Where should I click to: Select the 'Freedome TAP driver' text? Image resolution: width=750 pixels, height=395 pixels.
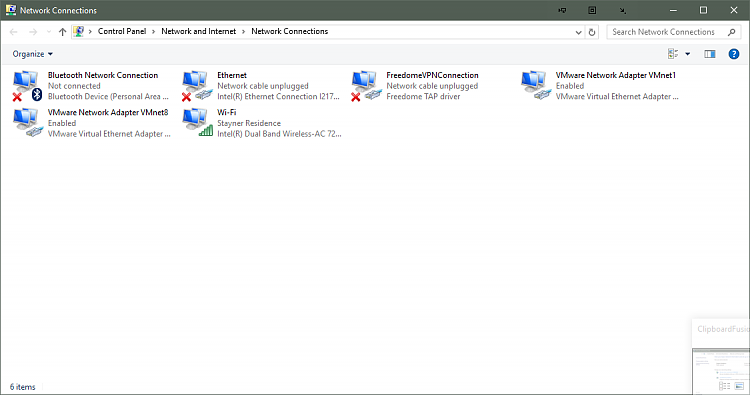pyautogui.click(x=423, y=97)
